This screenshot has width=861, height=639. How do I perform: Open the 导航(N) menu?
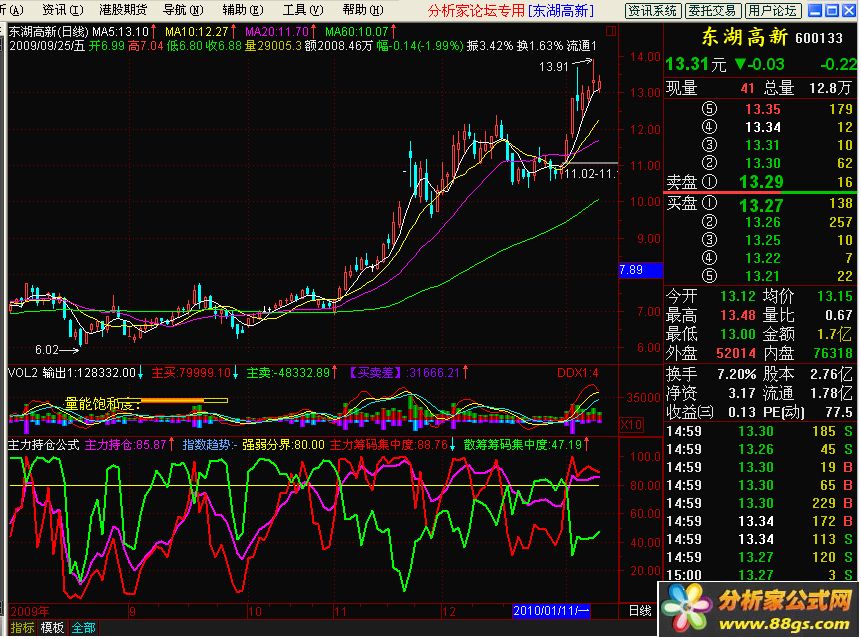tap(183, 10)
